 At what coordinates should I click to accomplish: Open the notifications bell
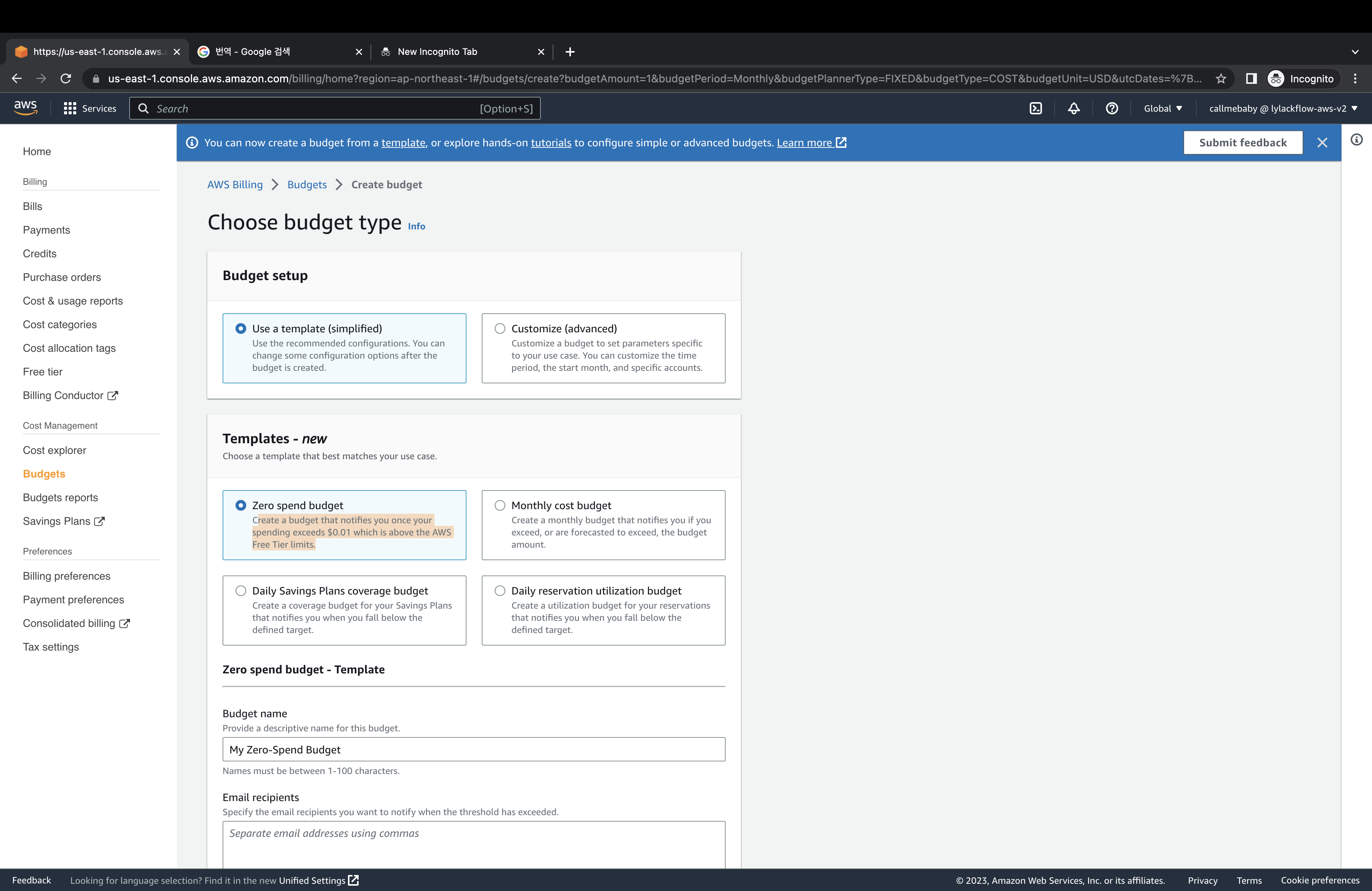(x=1074, y=108)
